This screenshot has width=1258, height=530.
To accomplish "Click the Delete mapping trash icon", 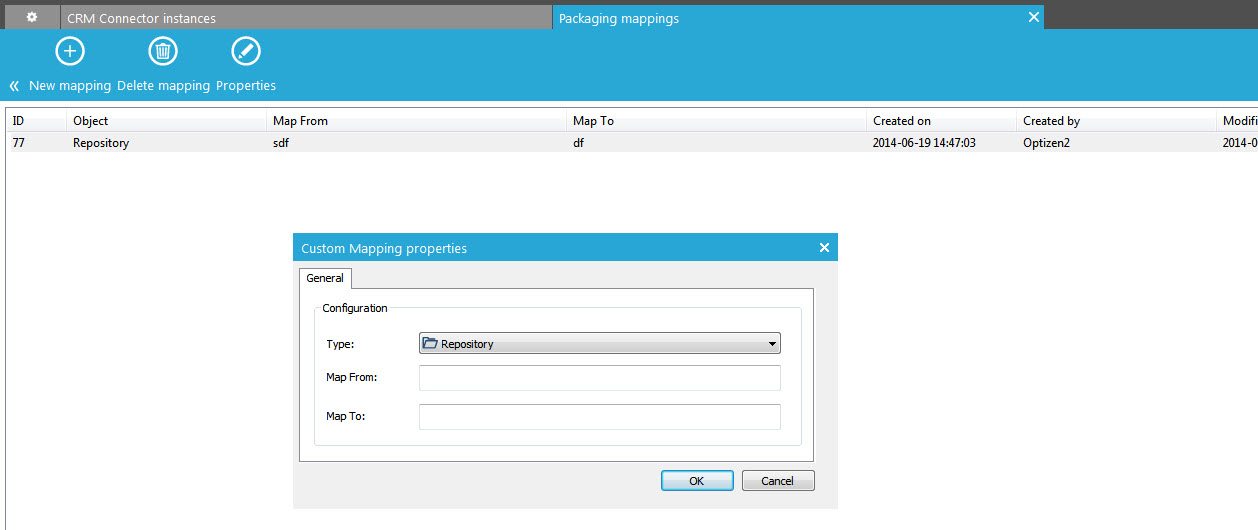I will [163, 52].
